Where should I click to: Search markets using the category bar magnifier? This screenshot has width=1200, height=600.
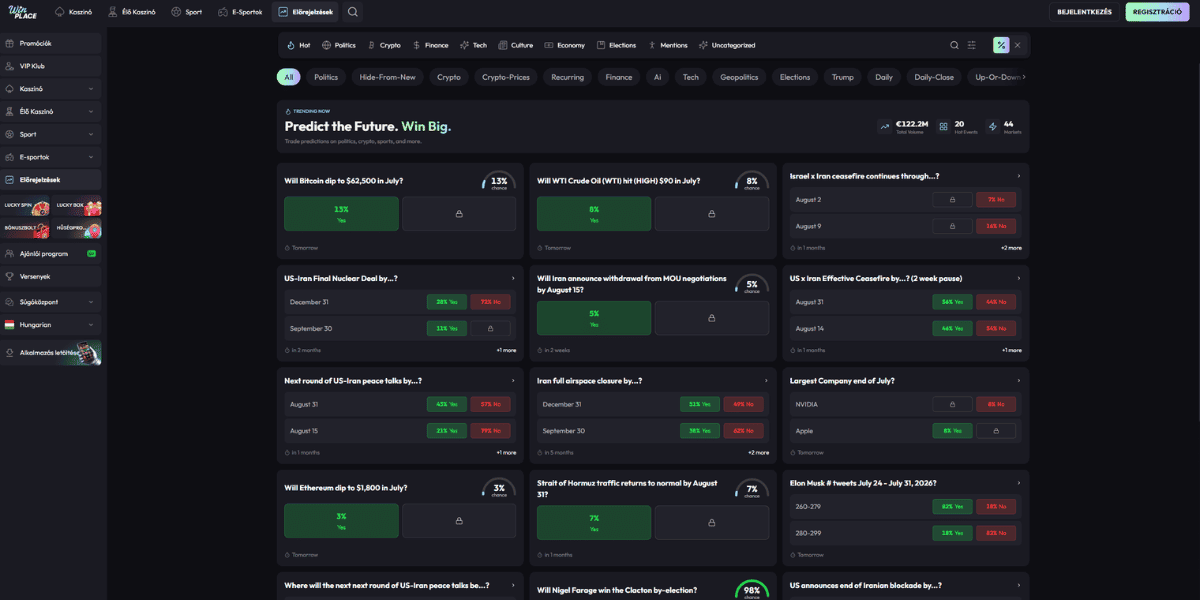click(954, 45)
